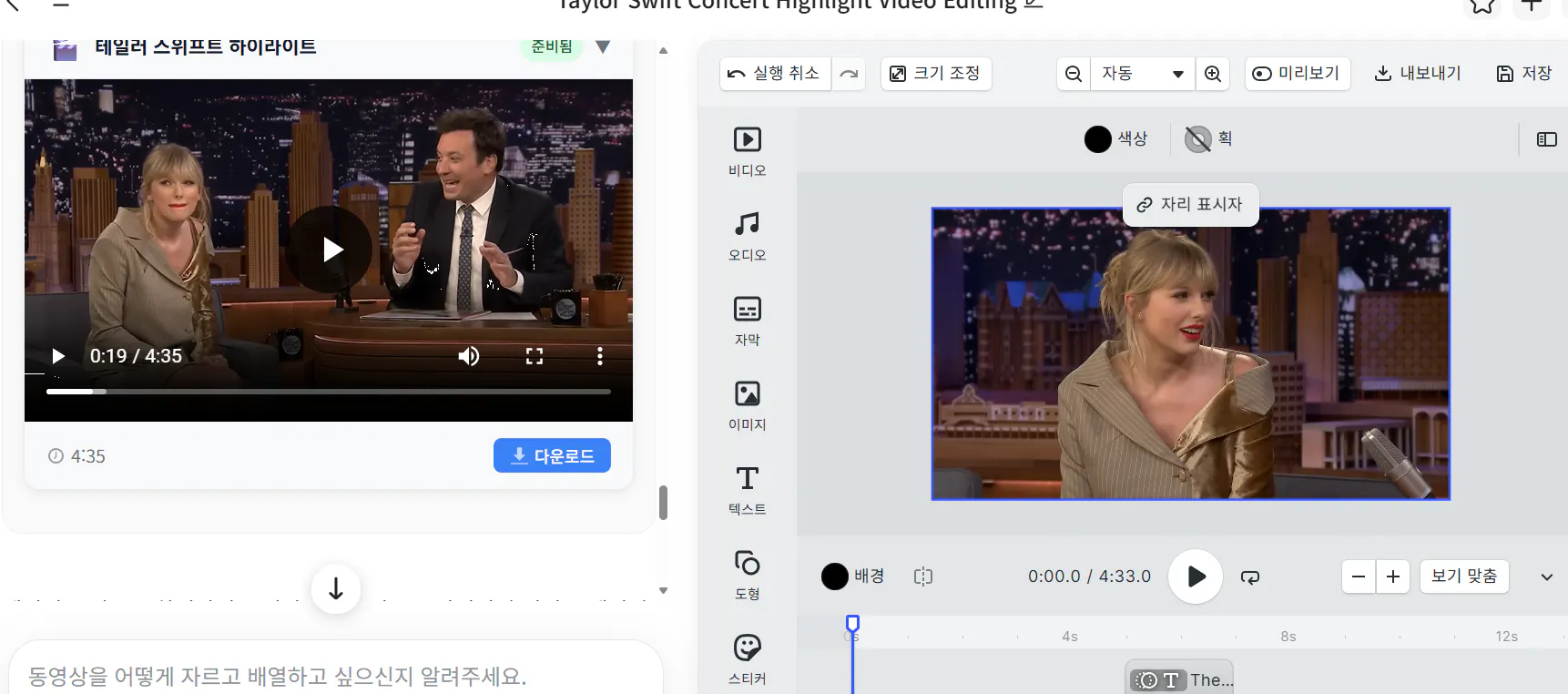Collapse the 테일러 스위프트 하이라이트 card

tap(603, 46)
